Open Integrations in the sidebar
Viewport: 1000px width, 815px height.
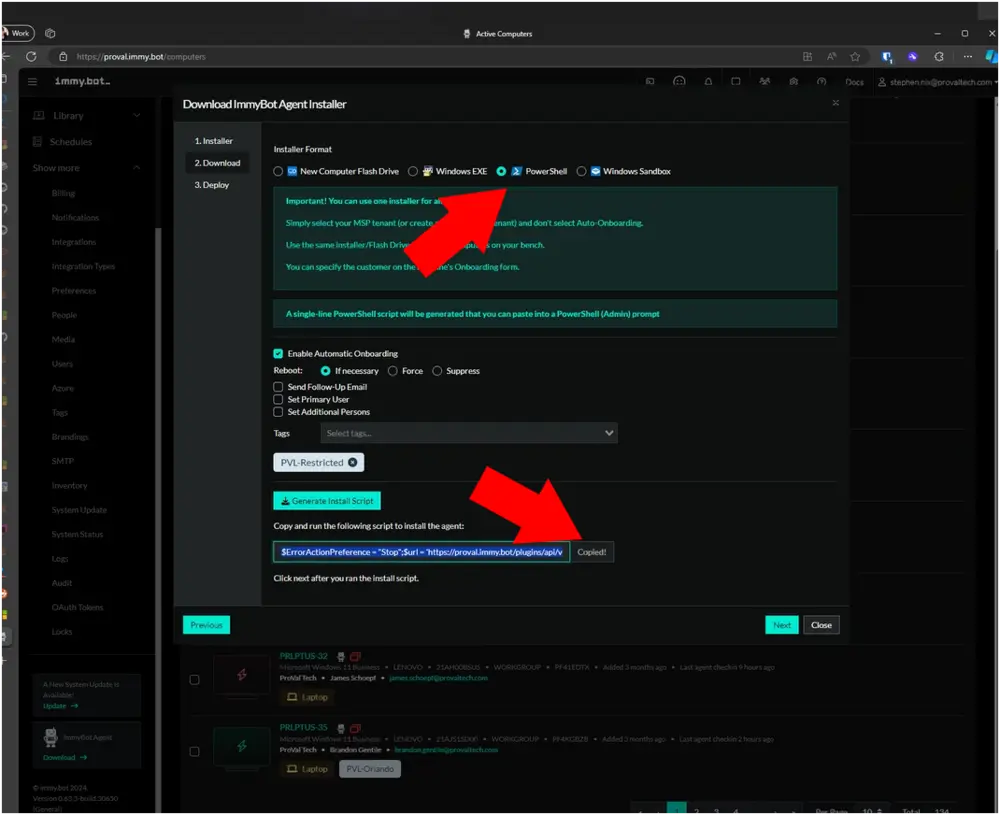74,242
